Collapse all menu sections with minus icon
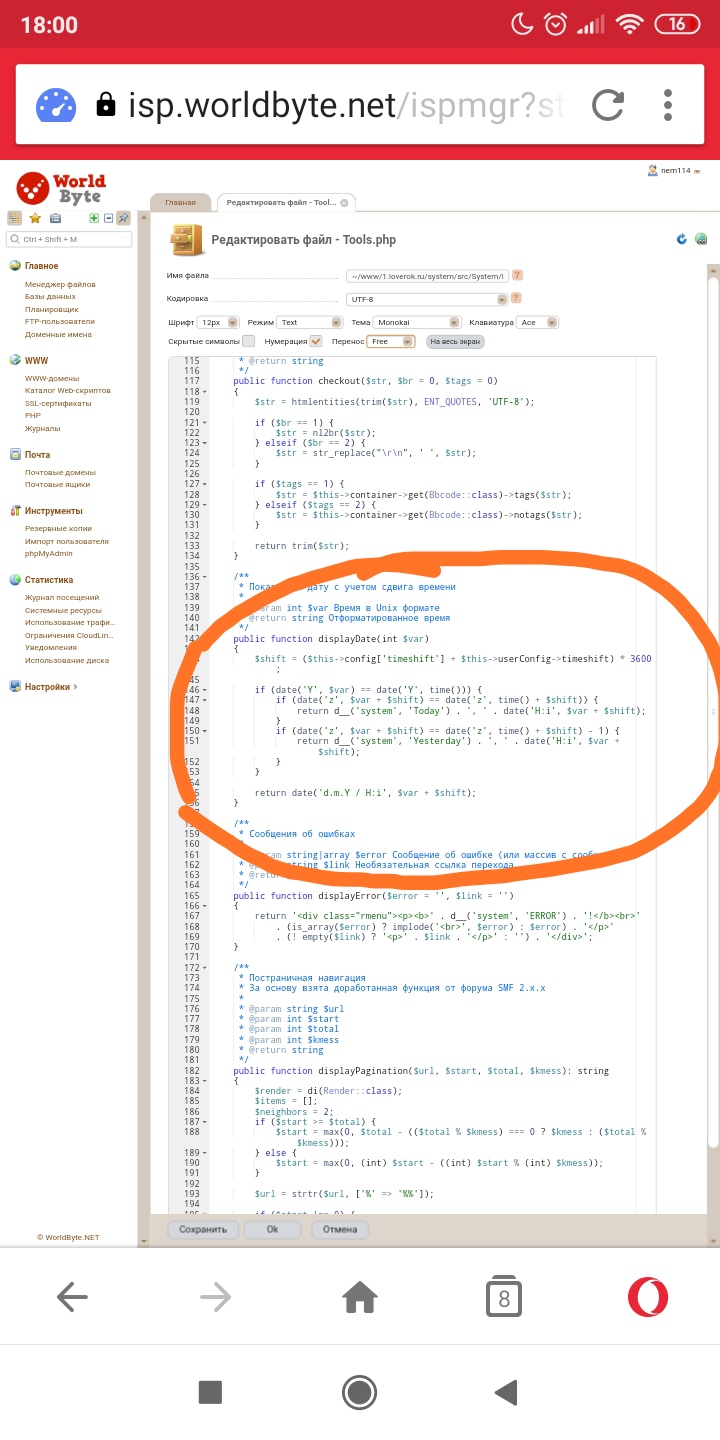The image size is (720, 1440). point(108,218)
